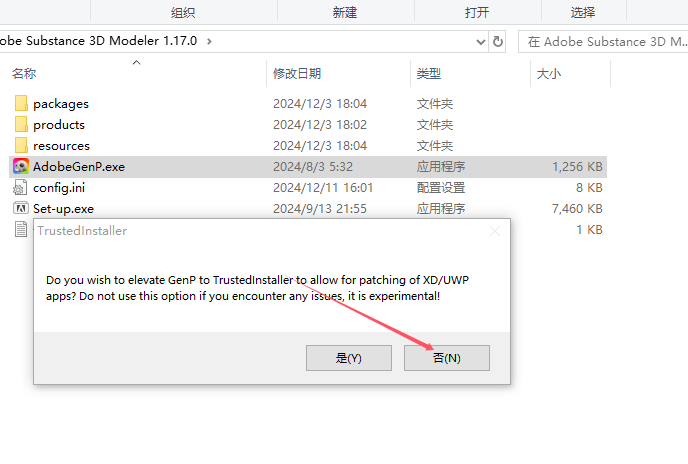Sort files by 类型 column
Image resolution: width=688 pixels, height=464 pixels.
click(429, 73)
